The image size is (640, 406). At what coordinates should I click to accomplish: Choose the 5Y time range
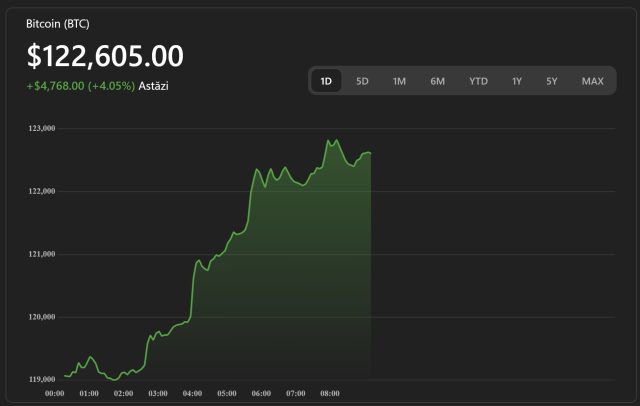click(x=551, y=81)
